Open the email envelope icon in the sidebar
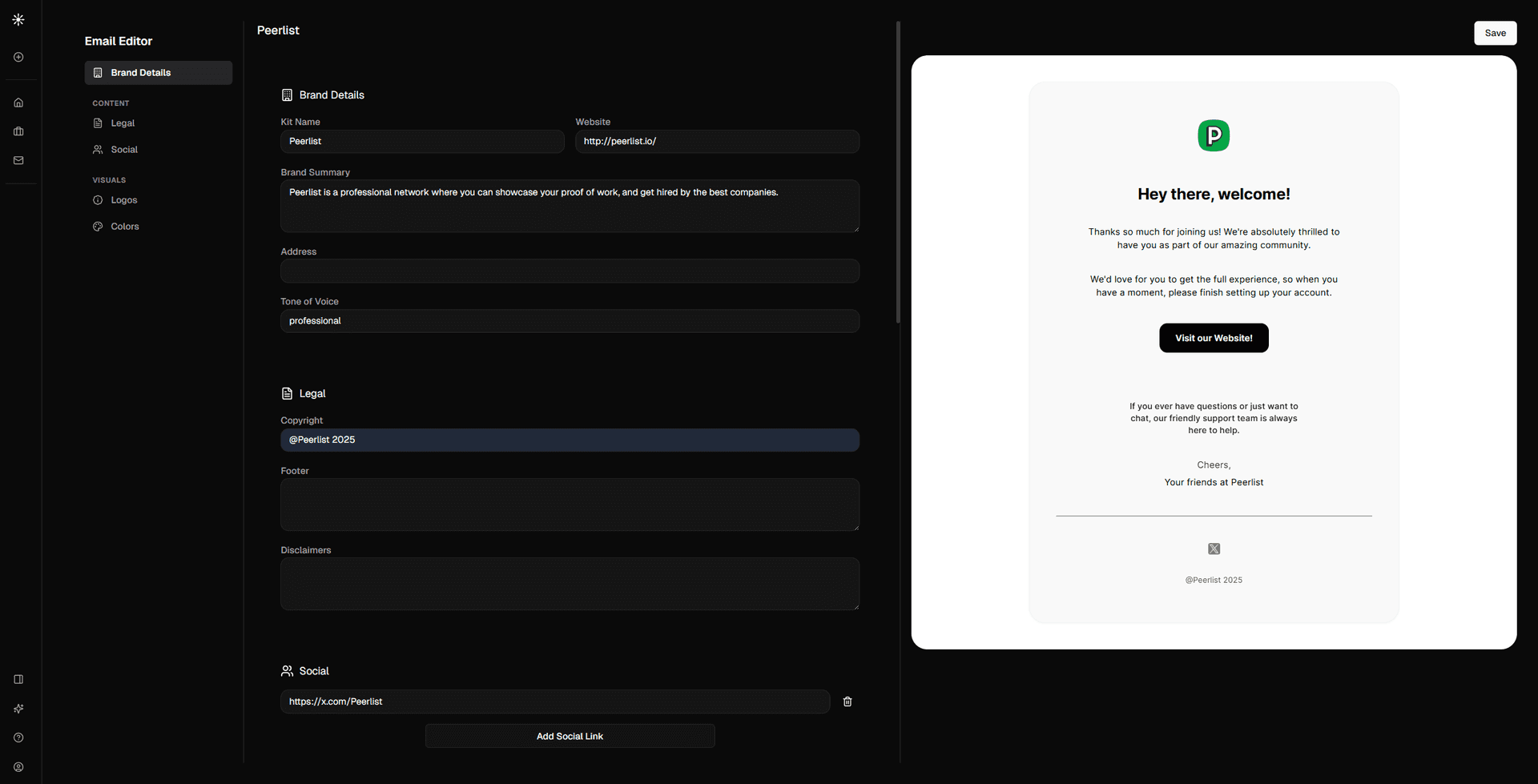Viewport: 1538px width, 784px height. coord(18,160)
